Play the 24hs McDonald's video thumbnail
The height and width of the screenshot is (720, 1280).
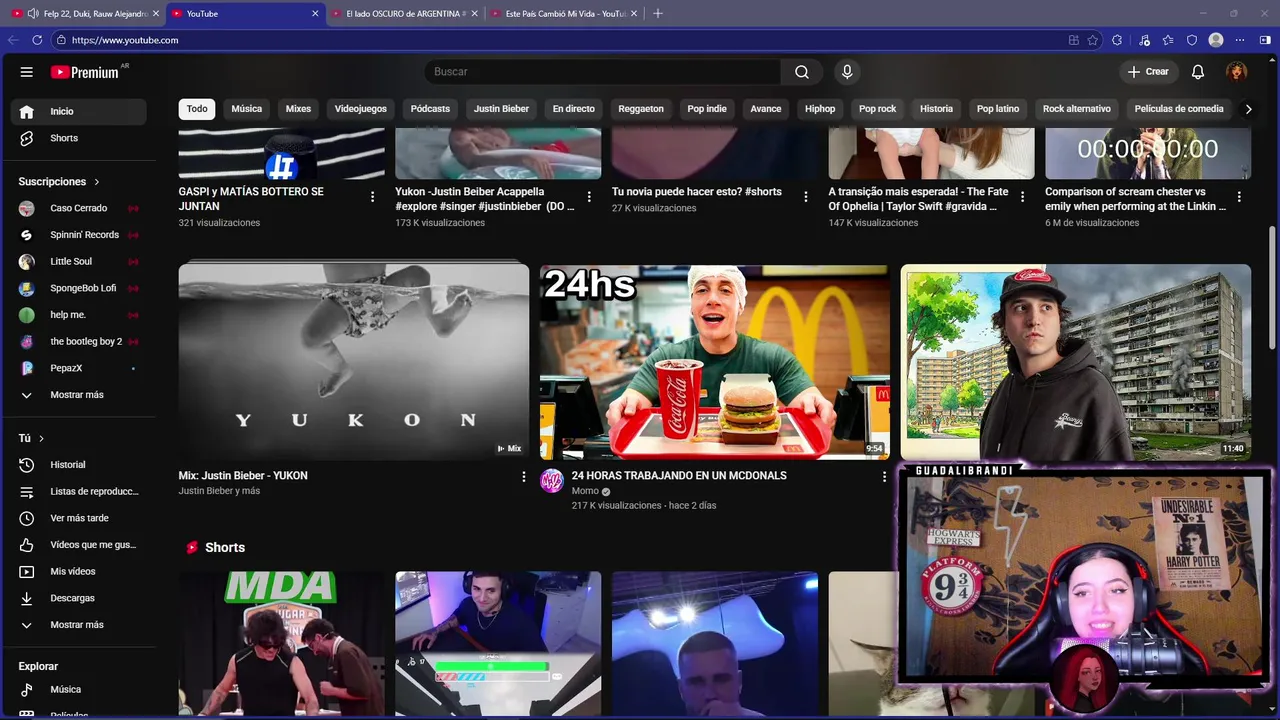click(715, 362)
